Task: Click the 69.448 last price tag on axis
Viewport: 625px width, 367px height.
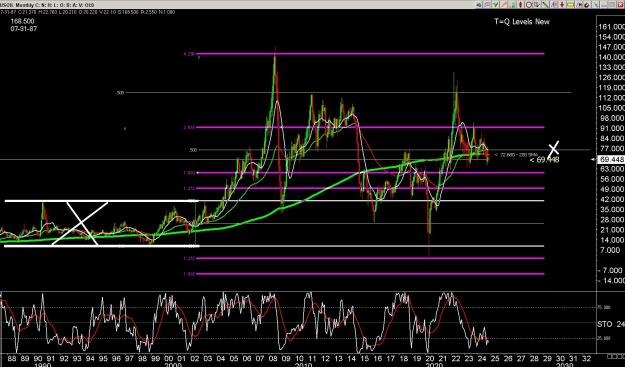Action: pyautogui.click(x=611, y=159)
